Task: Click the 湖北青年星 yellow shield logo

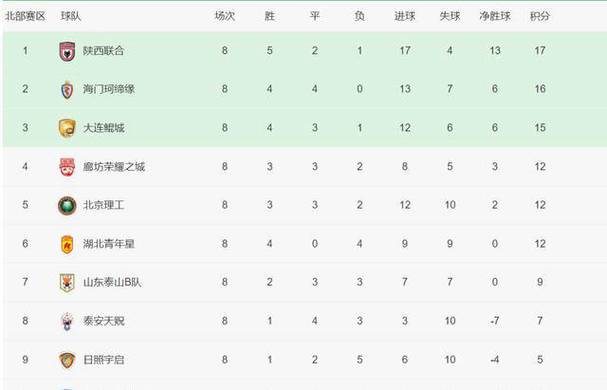Action: coord(67,244)
